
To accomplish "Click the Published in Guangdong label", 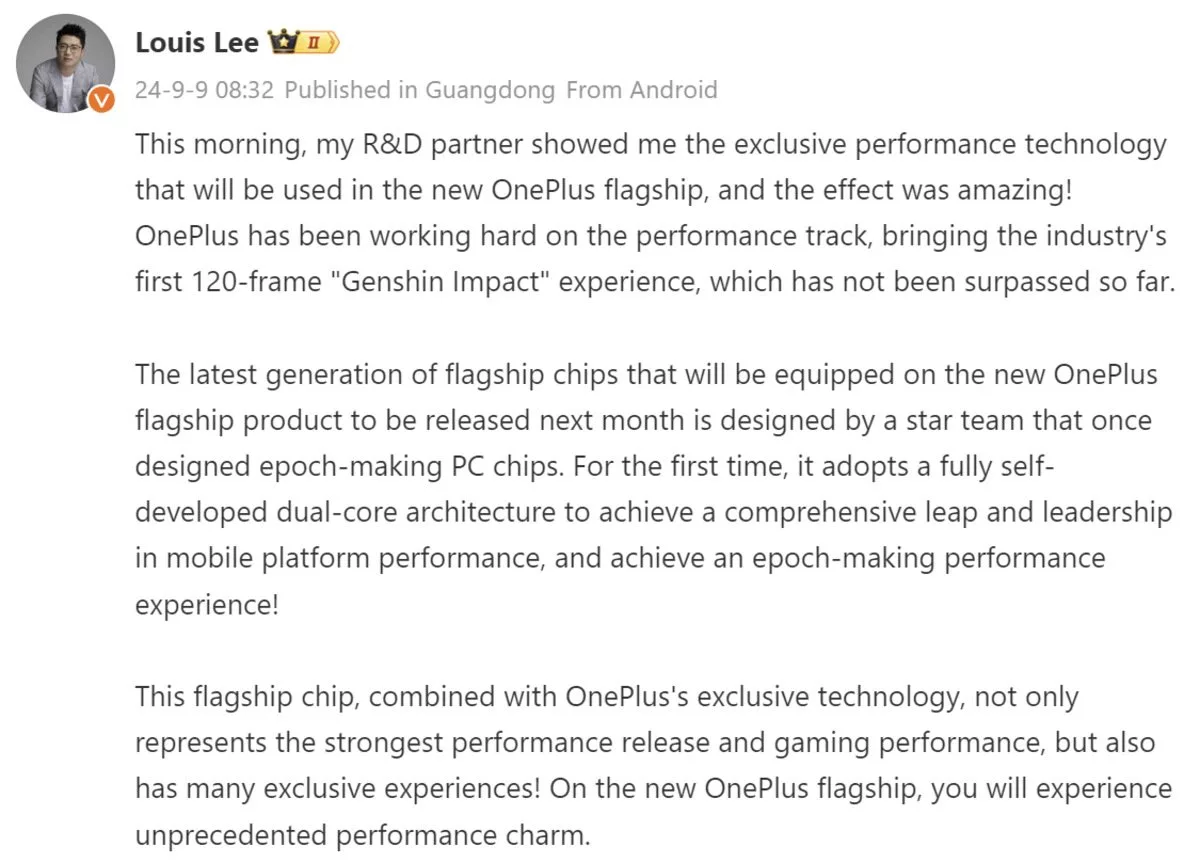I will pyautogui.click(x=419, y=90).
